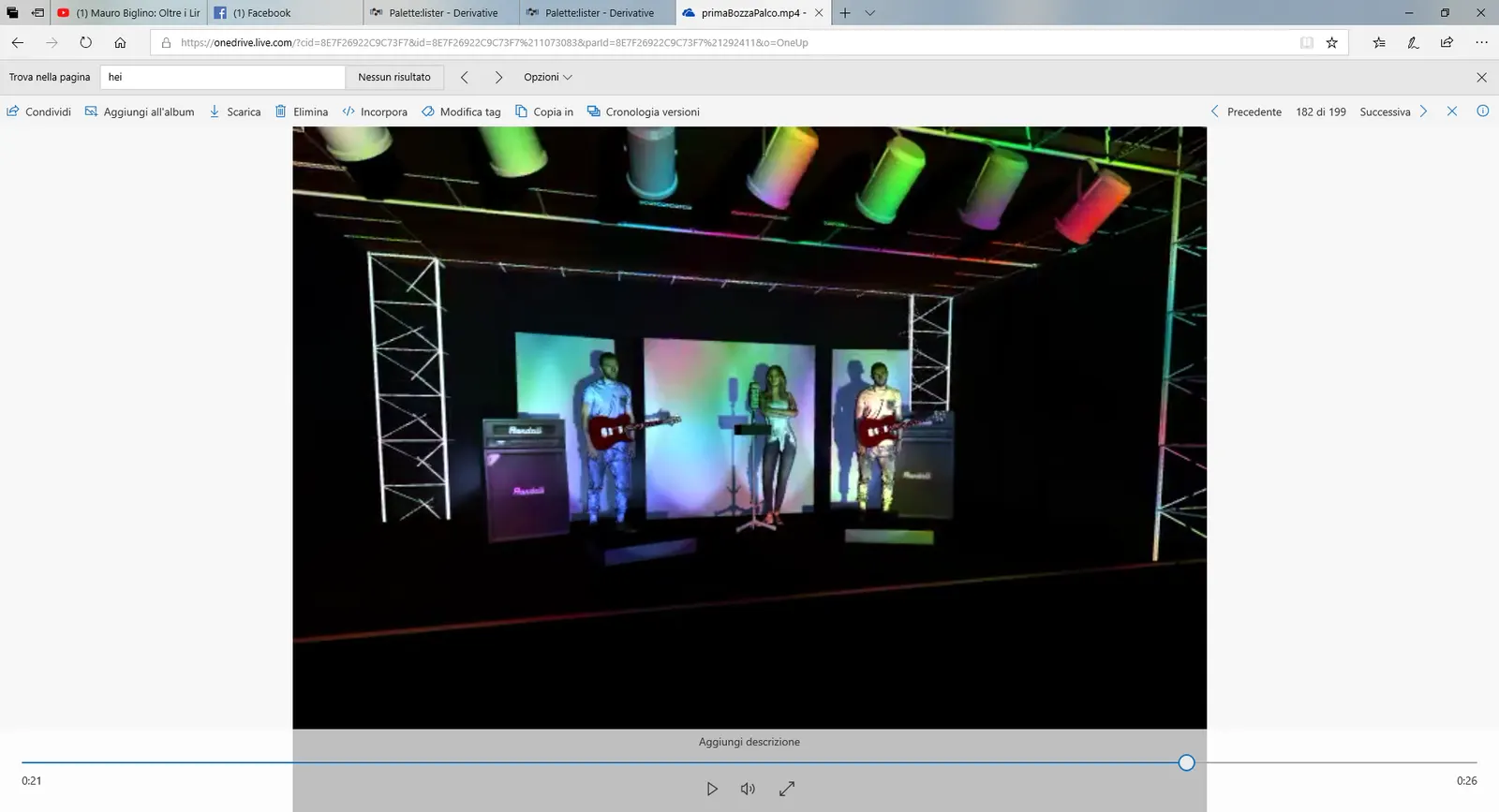Add page to favorites with star icon
1499x812 pixels.
(1332, 42)
